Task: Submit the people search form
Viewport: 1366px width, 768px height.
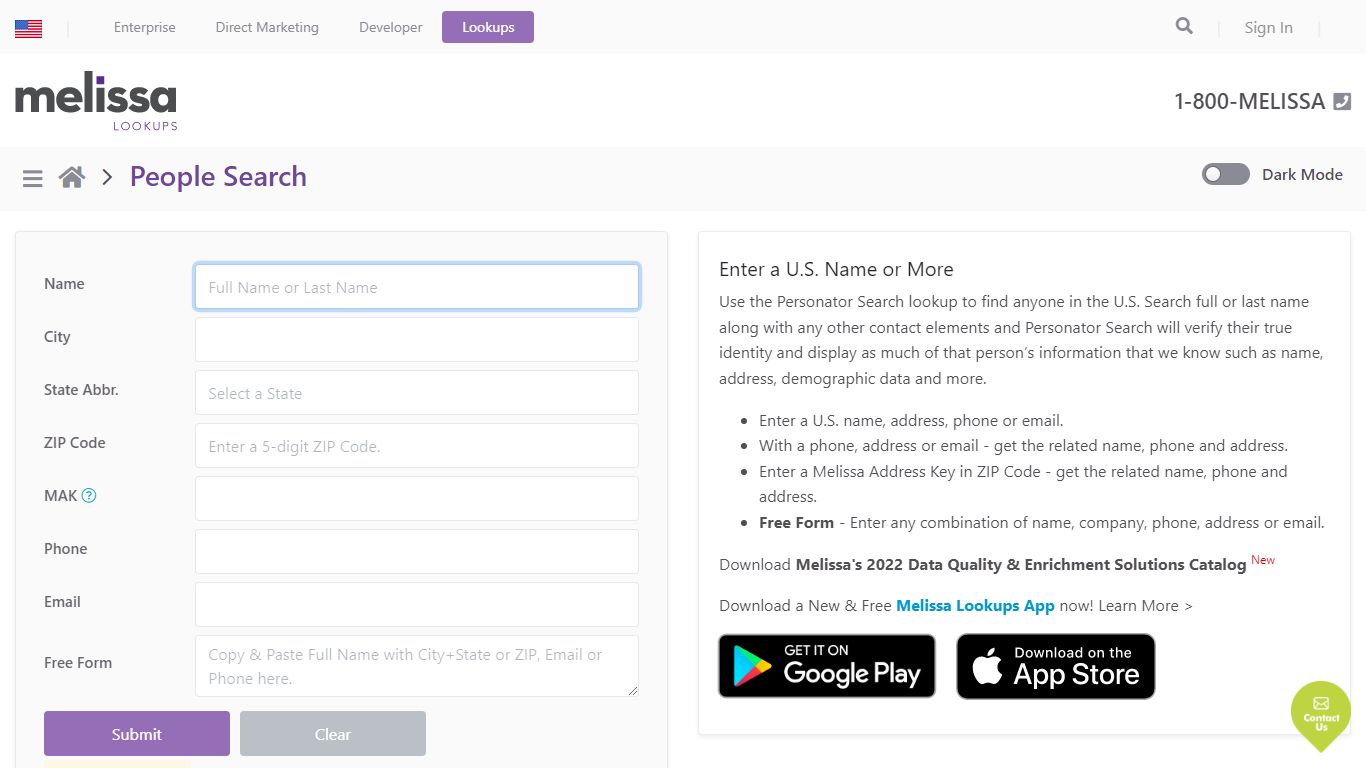Action: point(137,734)
